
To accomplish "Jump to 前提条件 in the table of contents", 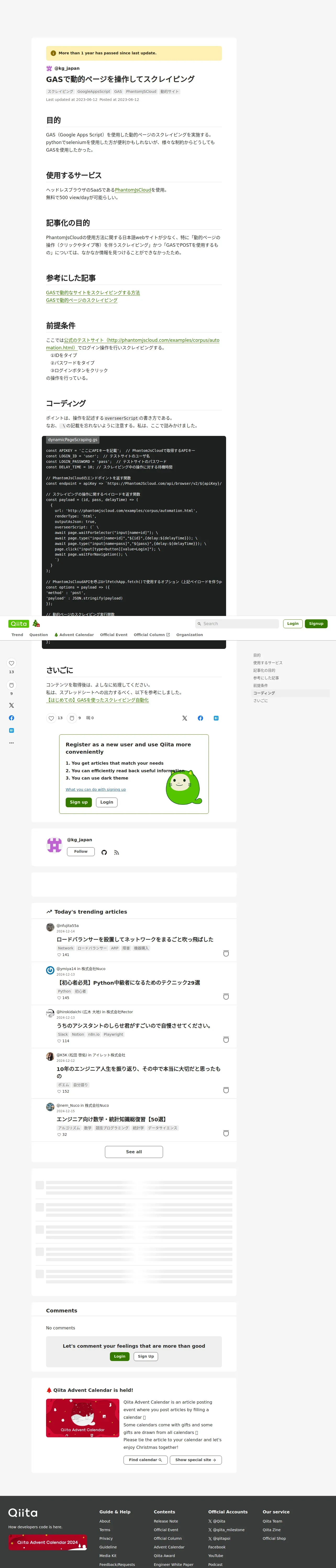I will (260, 685).
